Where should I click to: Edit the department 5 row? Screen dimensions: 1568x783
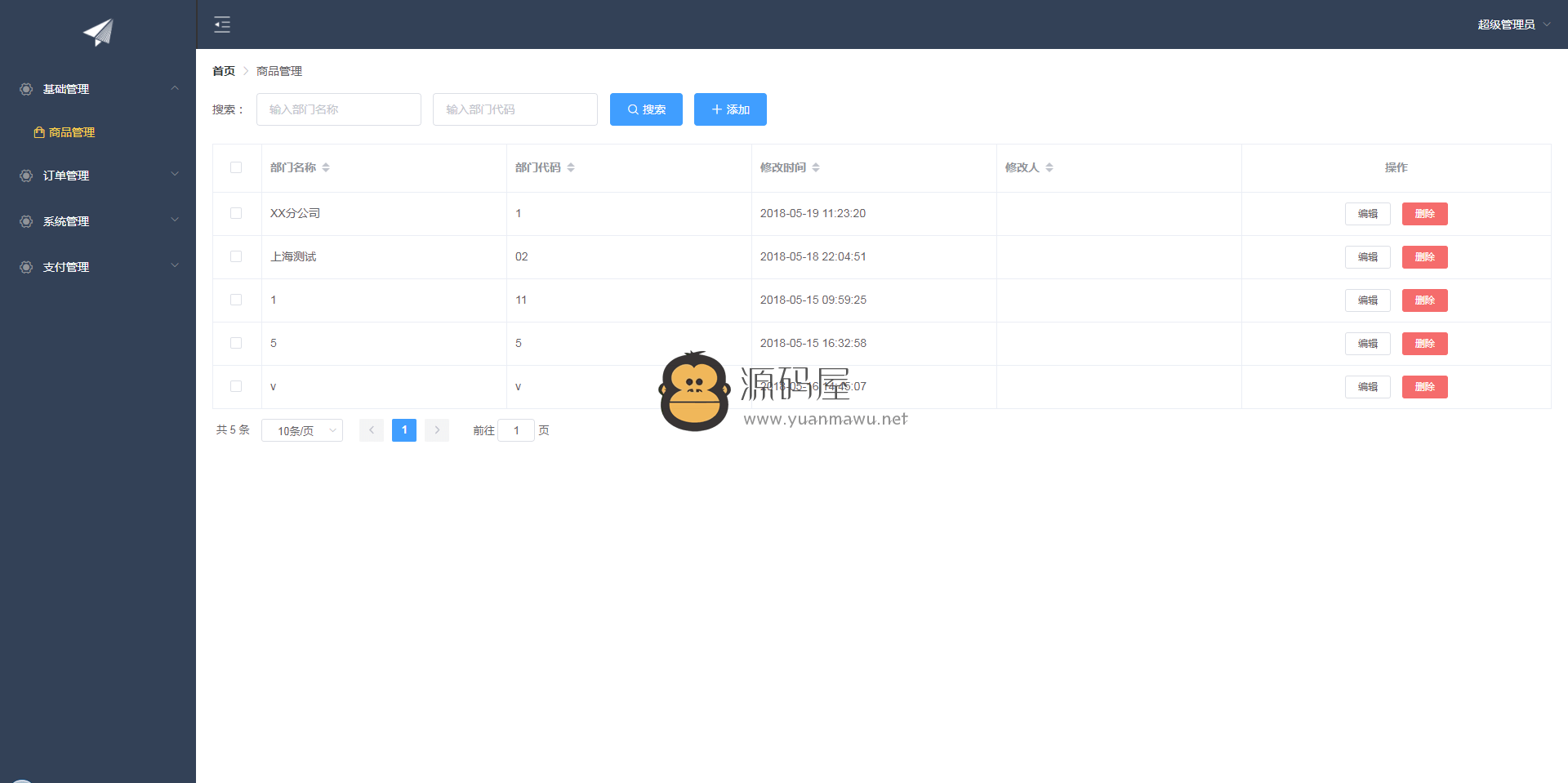pyautogui.click(x=1368, y=344)
